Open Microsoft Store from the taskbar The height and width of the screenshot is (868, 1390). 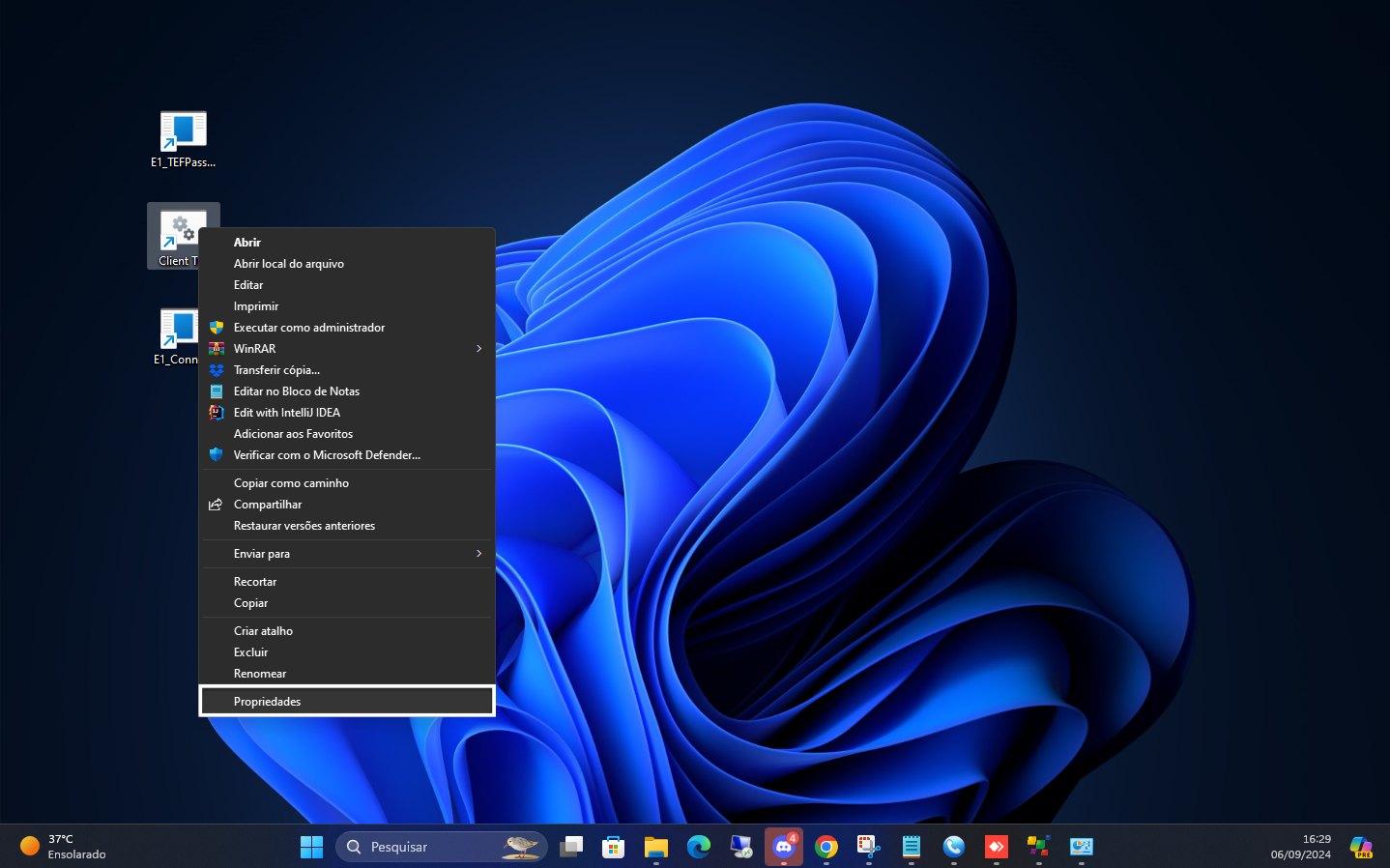click(614, 847)
